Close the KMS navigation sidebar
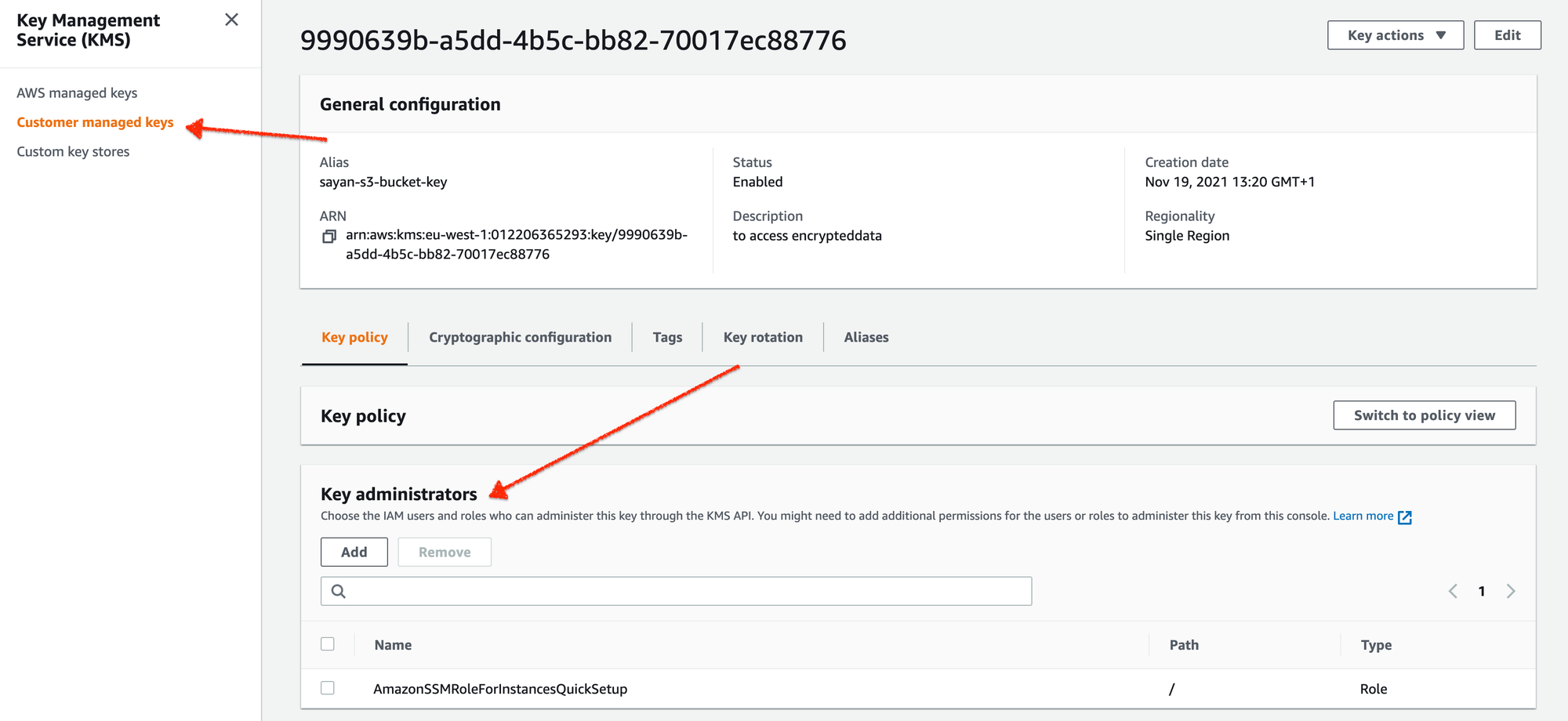The image size is (1568, 721). click(x=231, y=20)
